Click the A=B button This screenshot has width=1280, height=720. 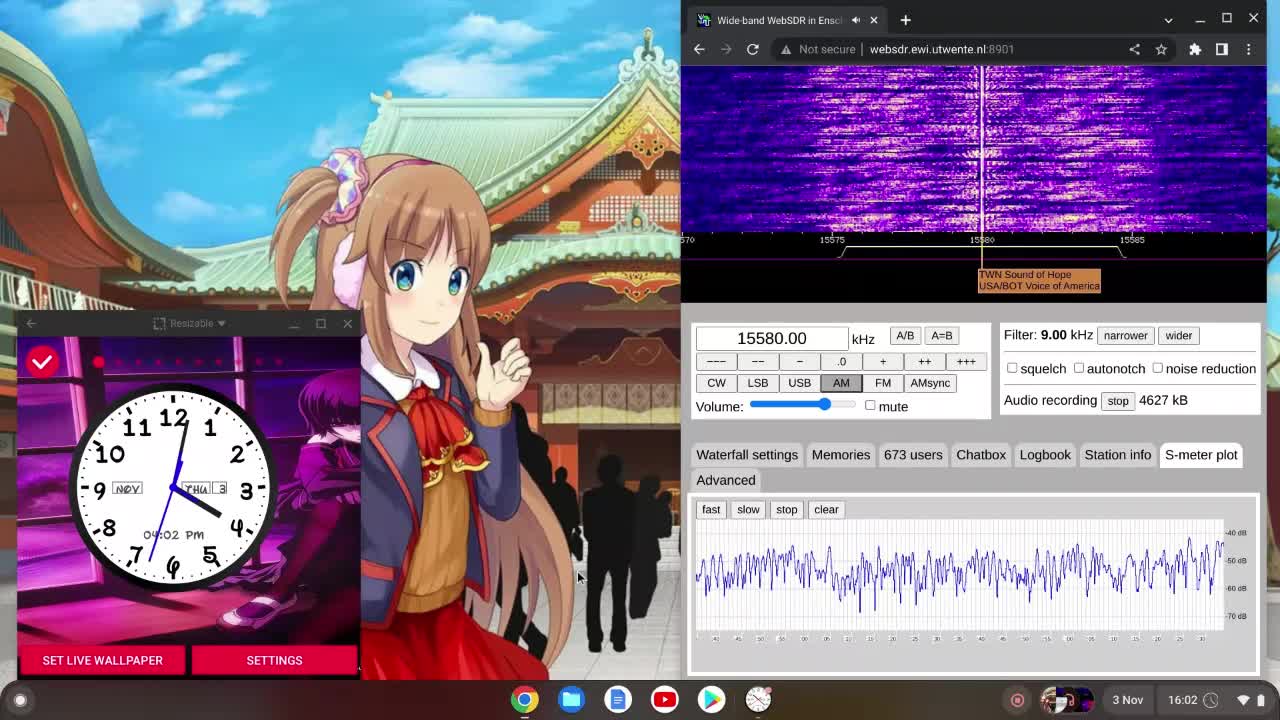(941, 336)
